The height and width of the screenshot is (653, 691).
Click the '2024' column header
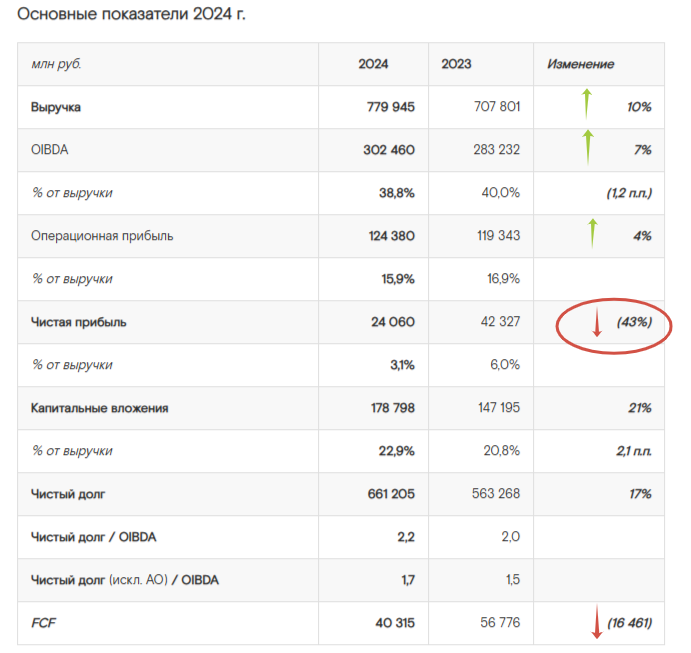tap(373, 64)
